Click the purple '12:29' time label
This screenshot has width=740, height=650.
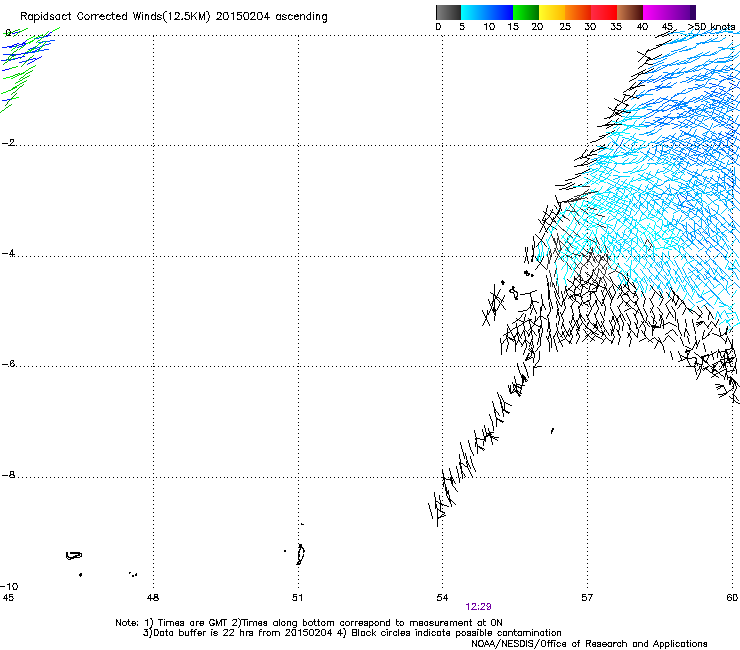pyautogui.click(x=478, y=607)
